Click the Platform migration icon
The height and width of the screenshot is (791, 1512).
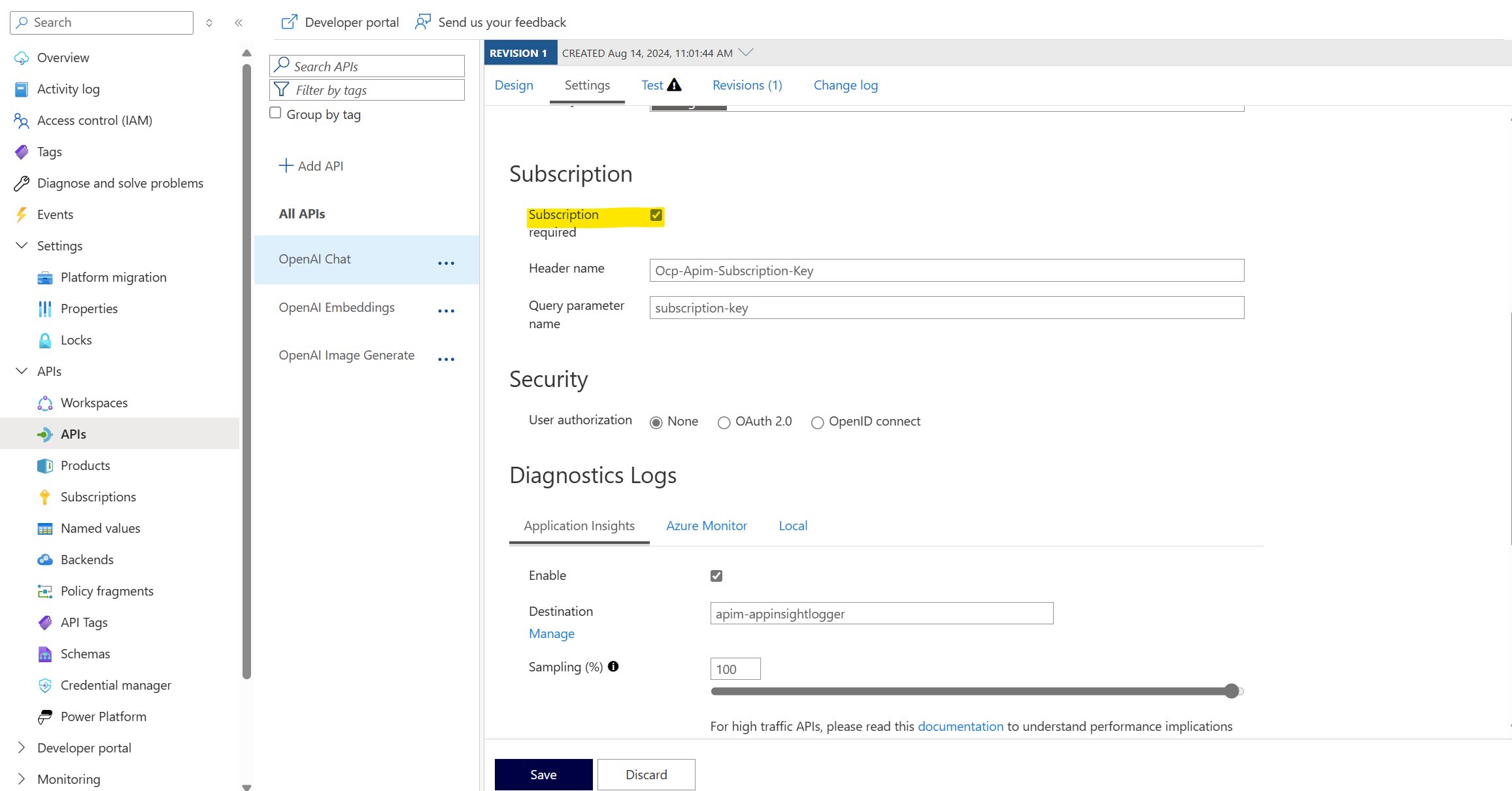tap(45, 277)
